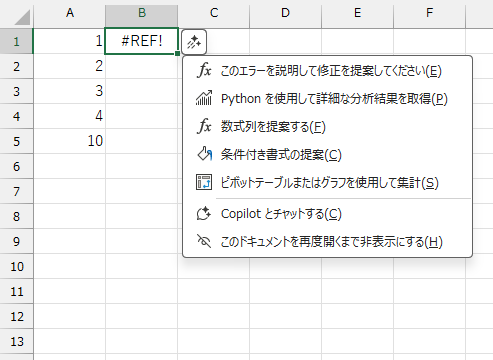Click fx icon next to 数式列を提案する
This screenshot has width=493, height=360.
pyautogui.click(x=204, y=126)
